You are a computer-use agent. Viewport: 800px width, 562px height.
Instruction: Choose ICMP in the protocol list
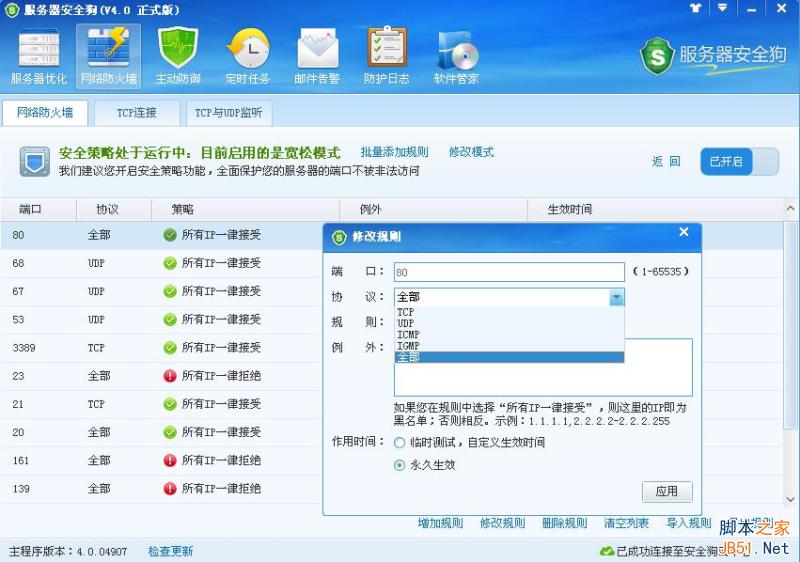point(408,335)
